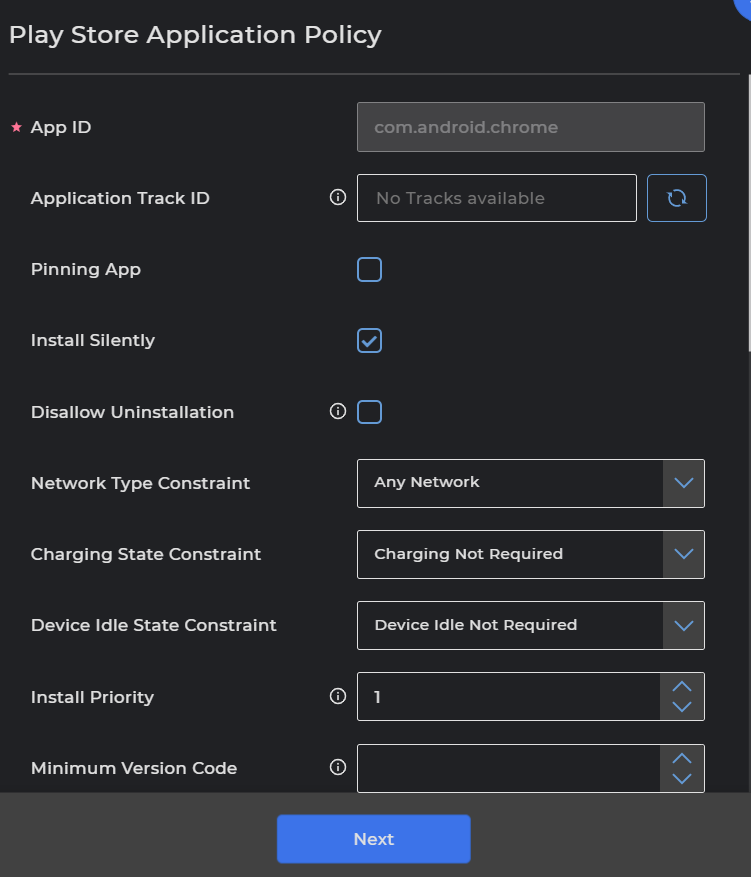
Task: Tick the Disallow Uninstallation checkbox
Action: [x=369, y=411]
